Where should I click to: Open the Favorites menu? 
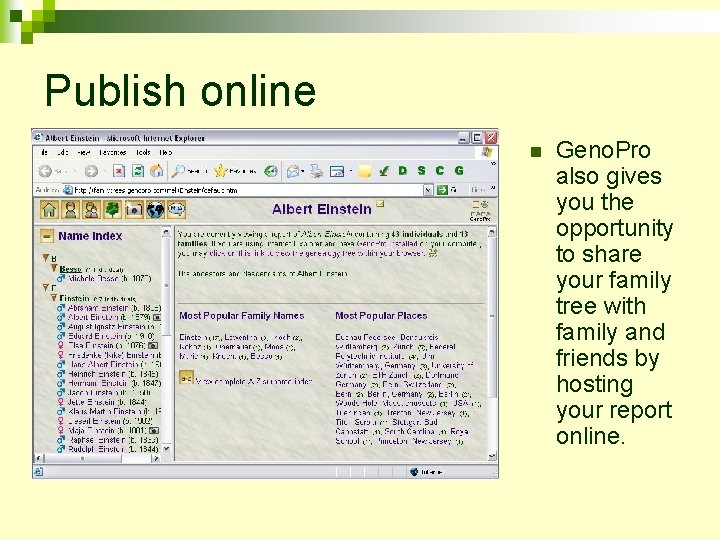112,152
